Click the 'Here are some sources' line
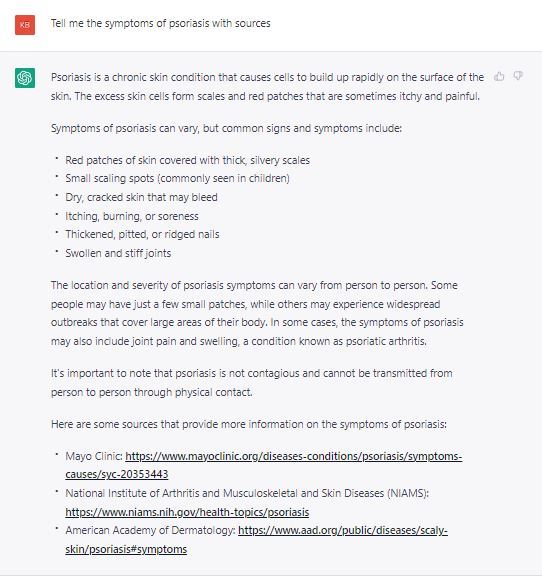The width and height of the screenshot is (542, 578). click(249, 424)
